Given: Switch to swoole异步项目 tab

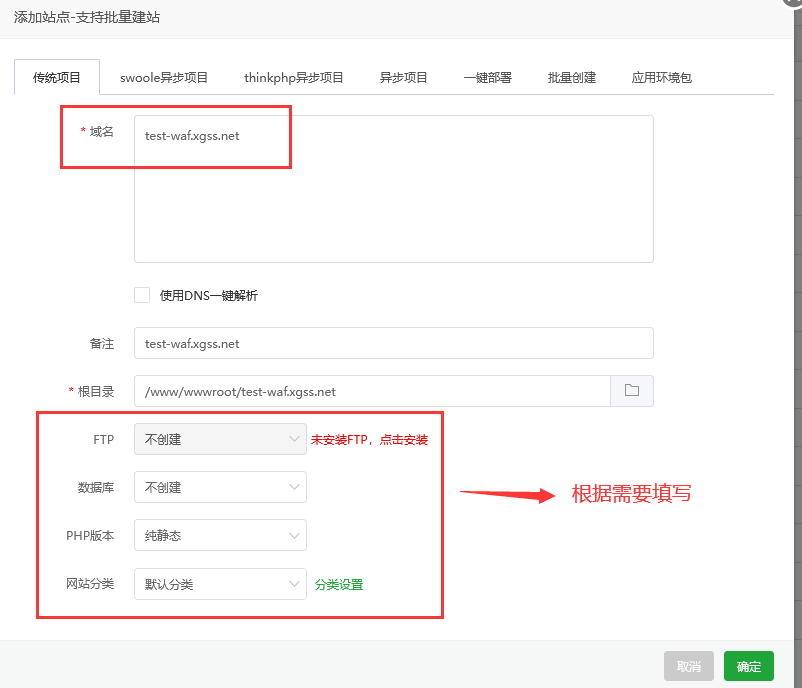Looking at the screenshot, I should coord(164,77).
